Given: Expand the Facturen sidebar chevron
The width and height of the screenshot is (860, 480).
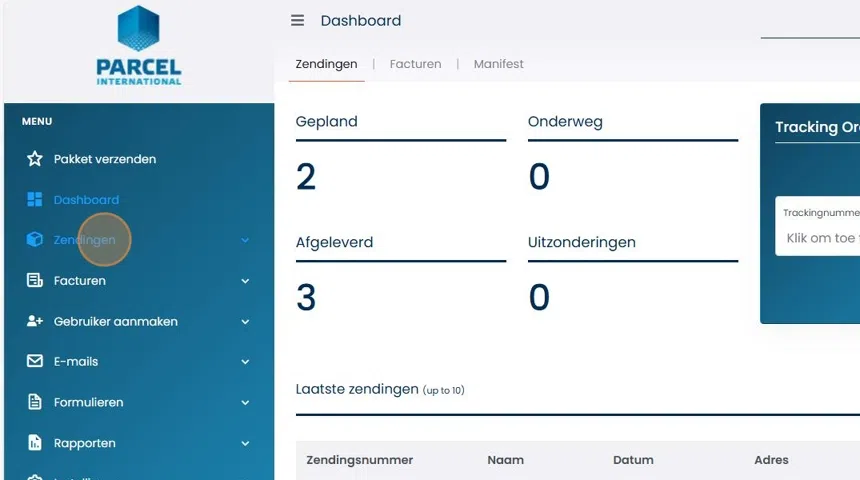Looking at the screenshot, I should (x=245, y=281).
